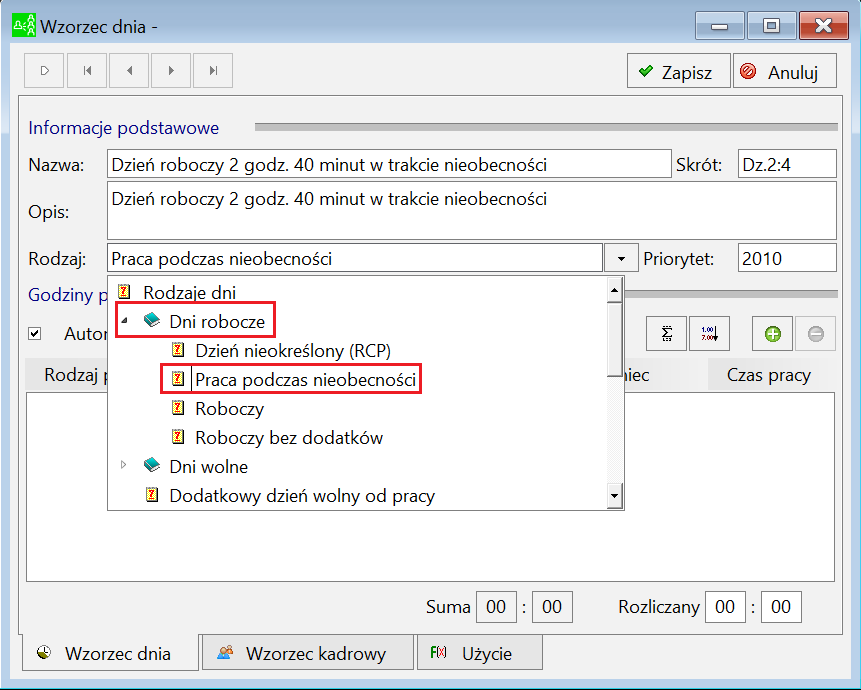Click the Priorytet input field
Viewport: 861px width, 690px height.
click(x=787, y=258)
